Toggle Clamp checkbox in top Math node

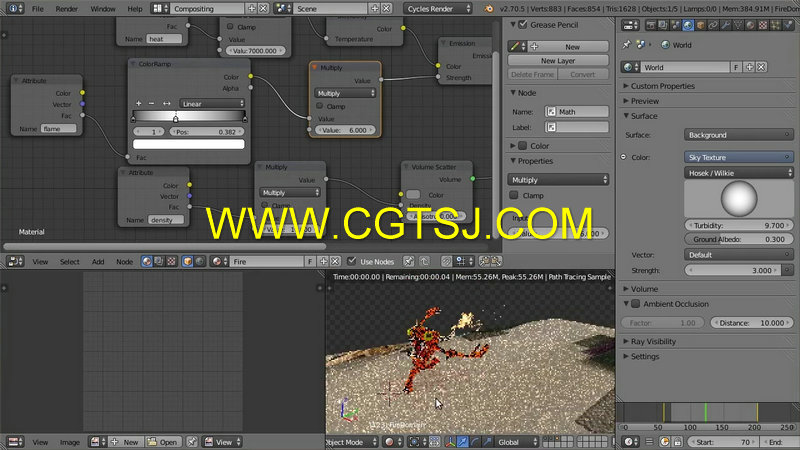pos(230,27)
